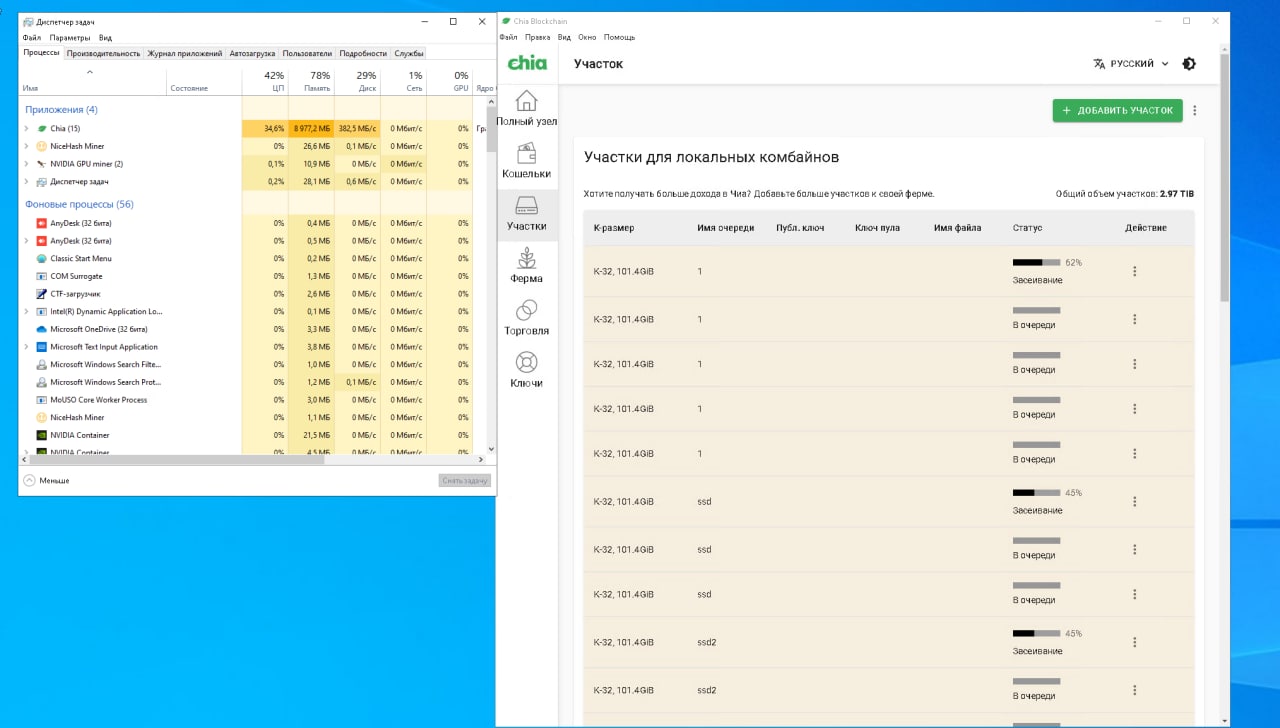Open Торговля in the Chia sidebar

coord(526,317)
